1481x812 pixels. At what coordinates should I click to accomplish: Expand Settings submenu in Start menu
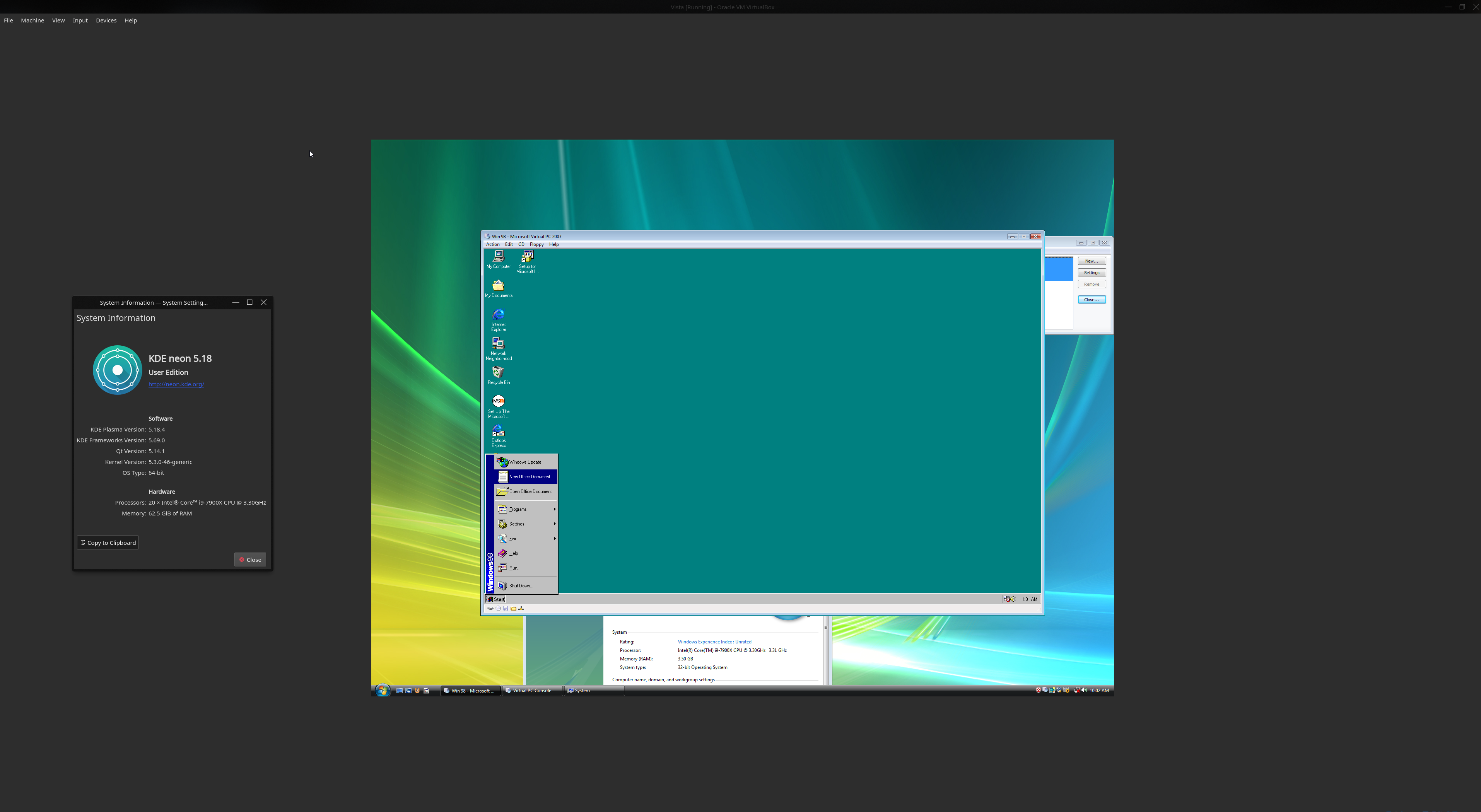point(526,524)
